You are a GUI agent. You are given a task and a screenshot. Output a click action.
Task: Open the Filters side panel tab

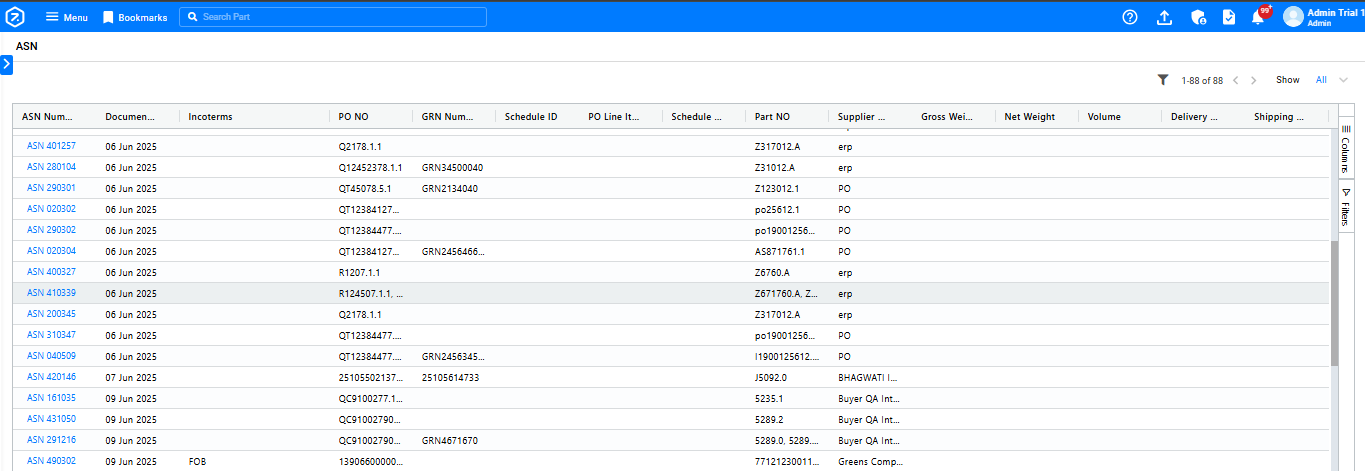tap(1345, 208)
